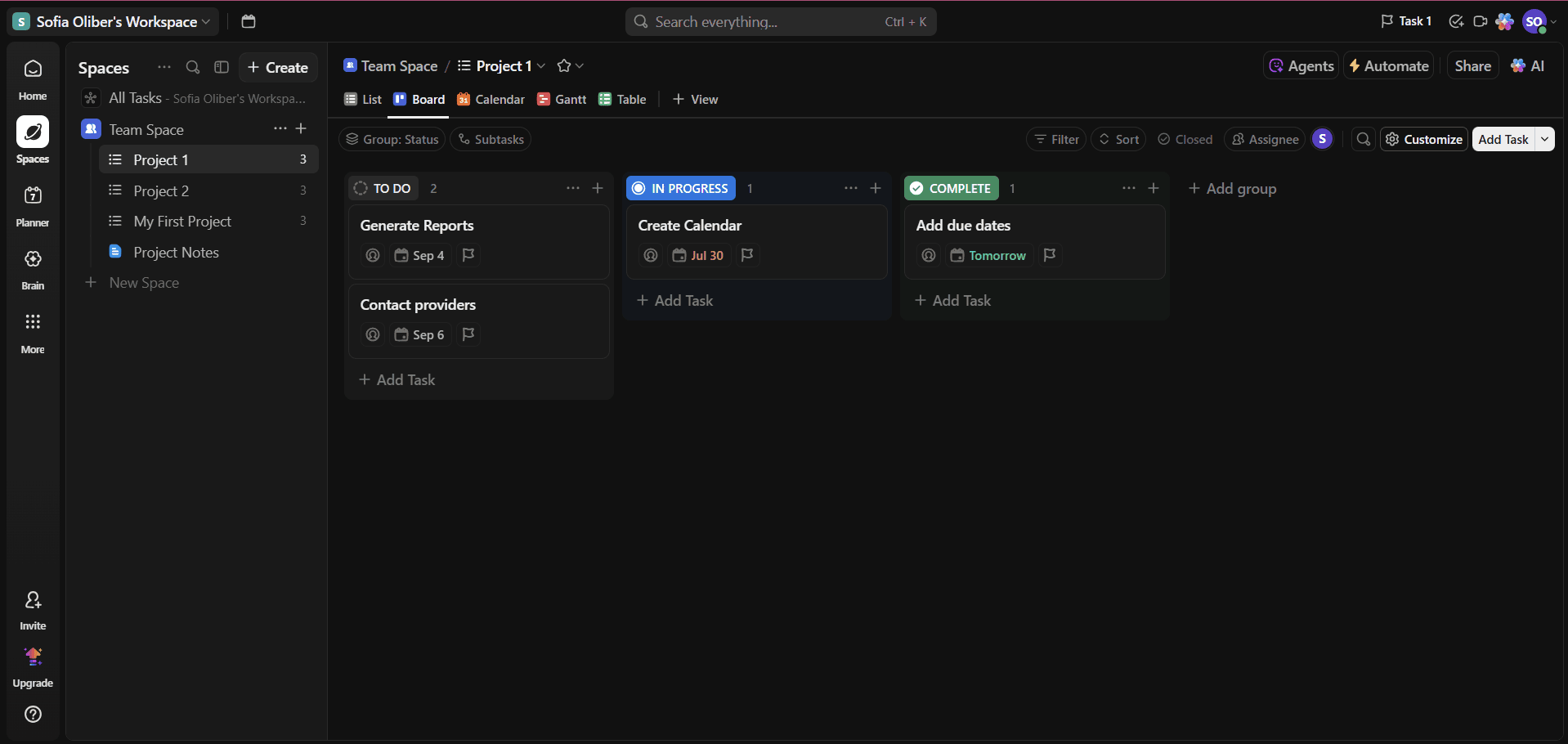This screenshot has height=744, width=1568.
Task: Switch to the Gantt view tab
Action: (x=562, y=99)
